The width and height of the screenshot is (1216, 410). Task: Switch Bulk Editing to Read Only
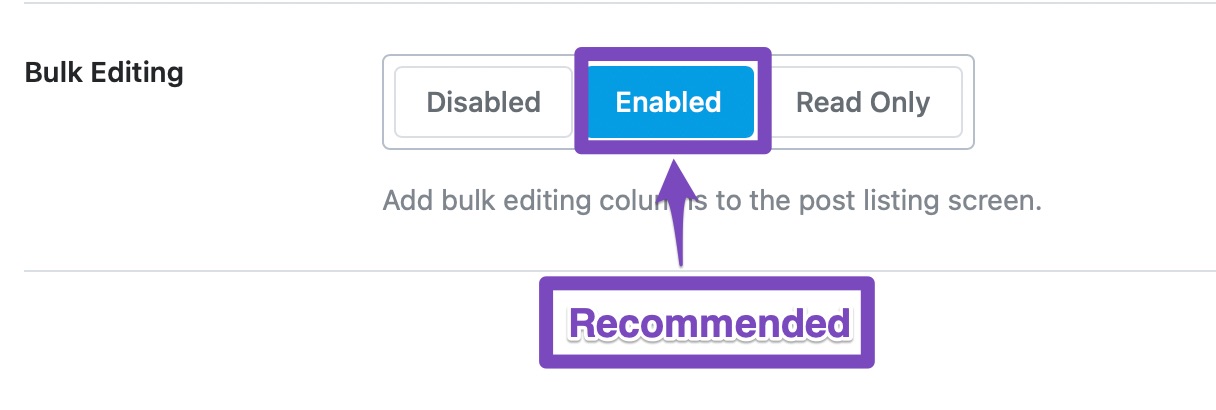(x=862, y=102)
